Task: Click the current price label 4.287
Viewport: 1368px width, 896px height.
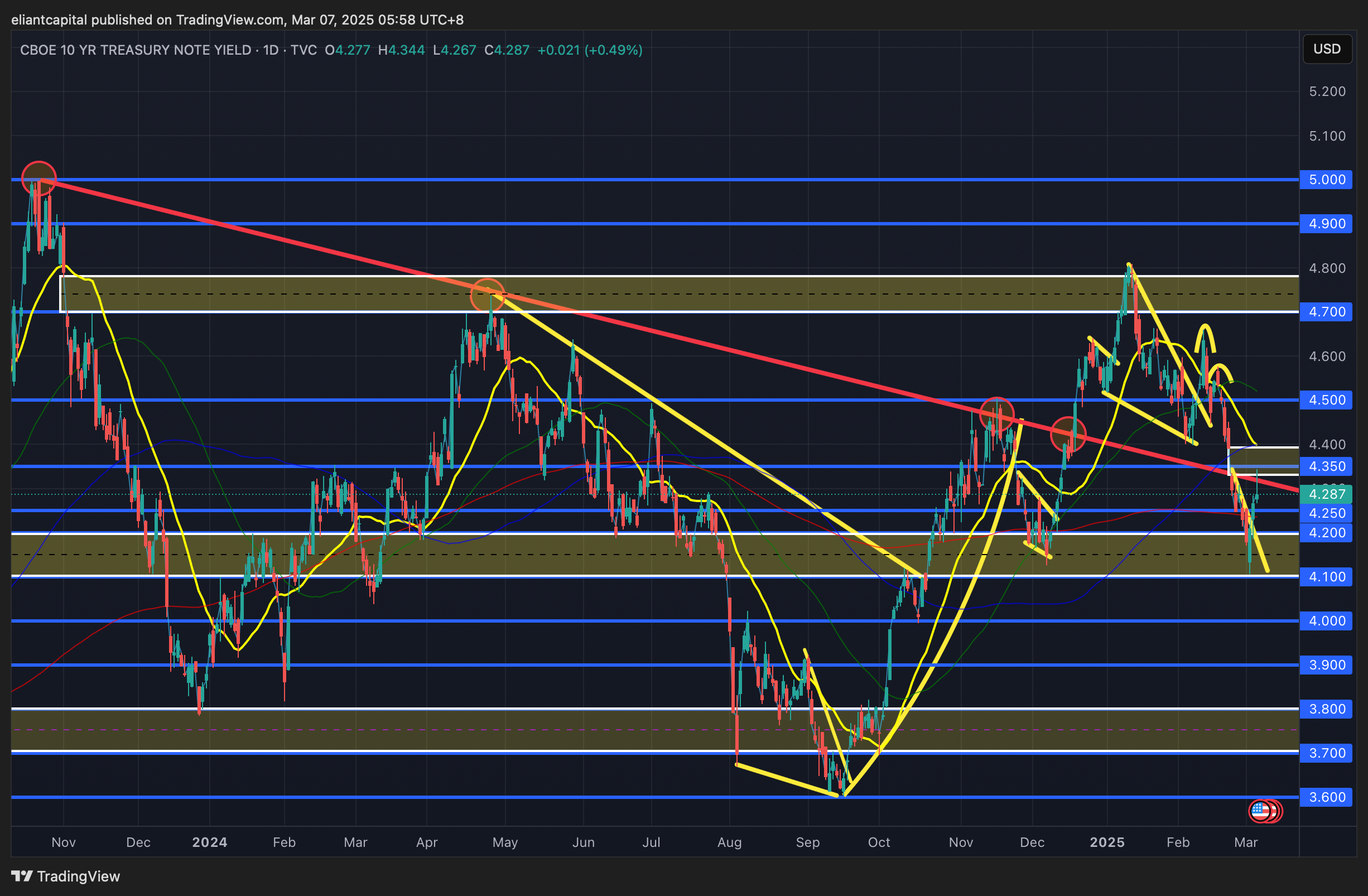Action: [x=1327, y=494]
